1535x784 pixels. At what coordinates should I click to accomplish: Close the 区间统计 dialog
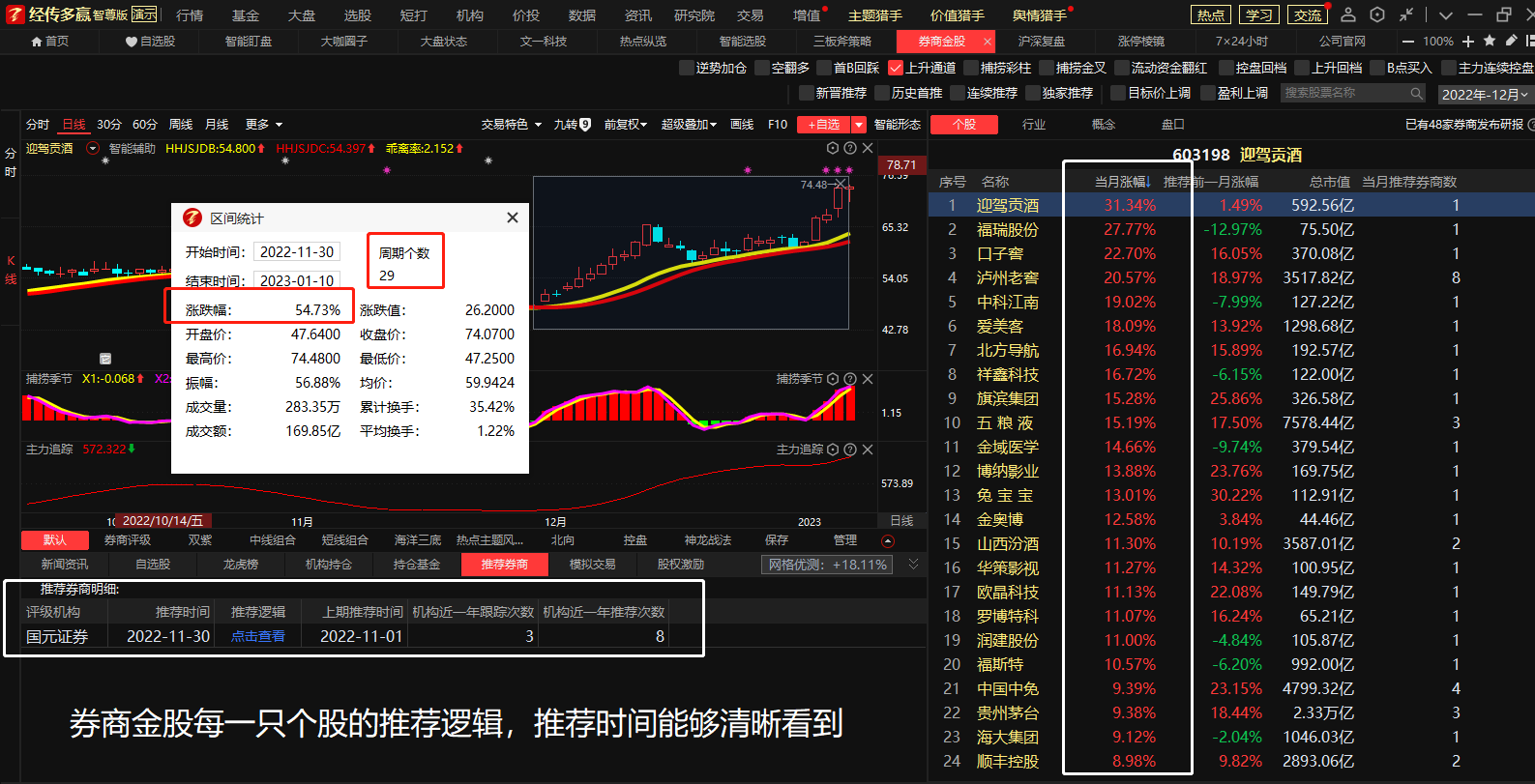(513, 218)
